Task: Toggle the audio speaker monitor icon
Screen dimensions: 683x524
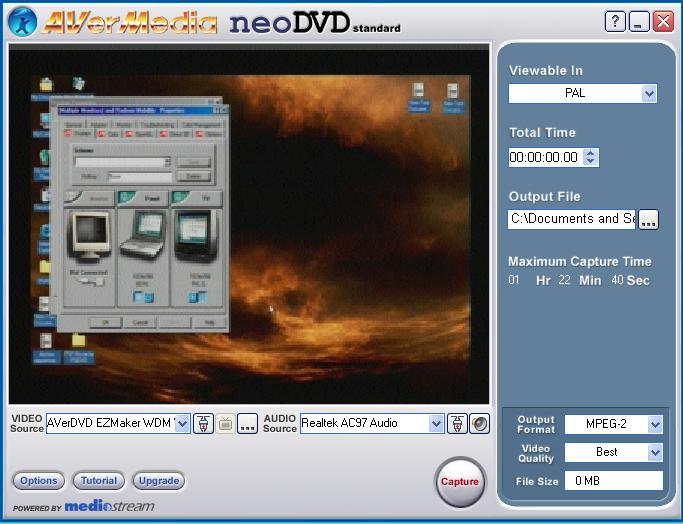Action: pyautogui.click(x=479, y=423)
